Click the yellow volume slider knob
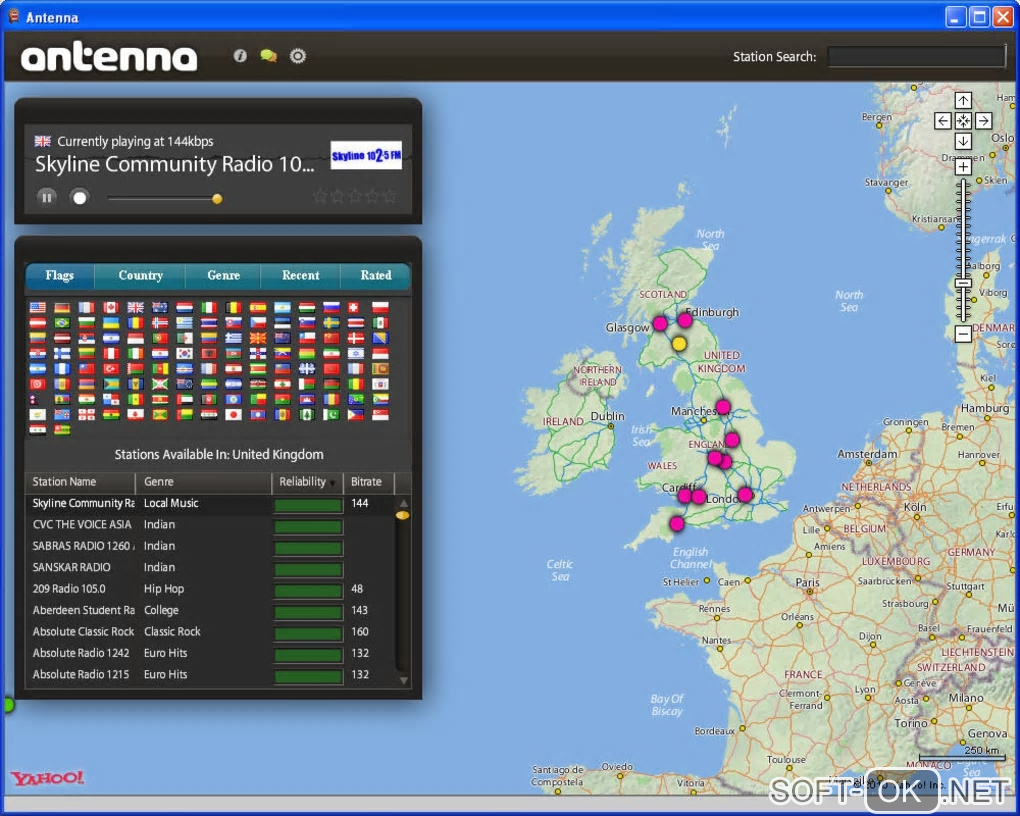1020x816 pixels. tap(217, 199)
